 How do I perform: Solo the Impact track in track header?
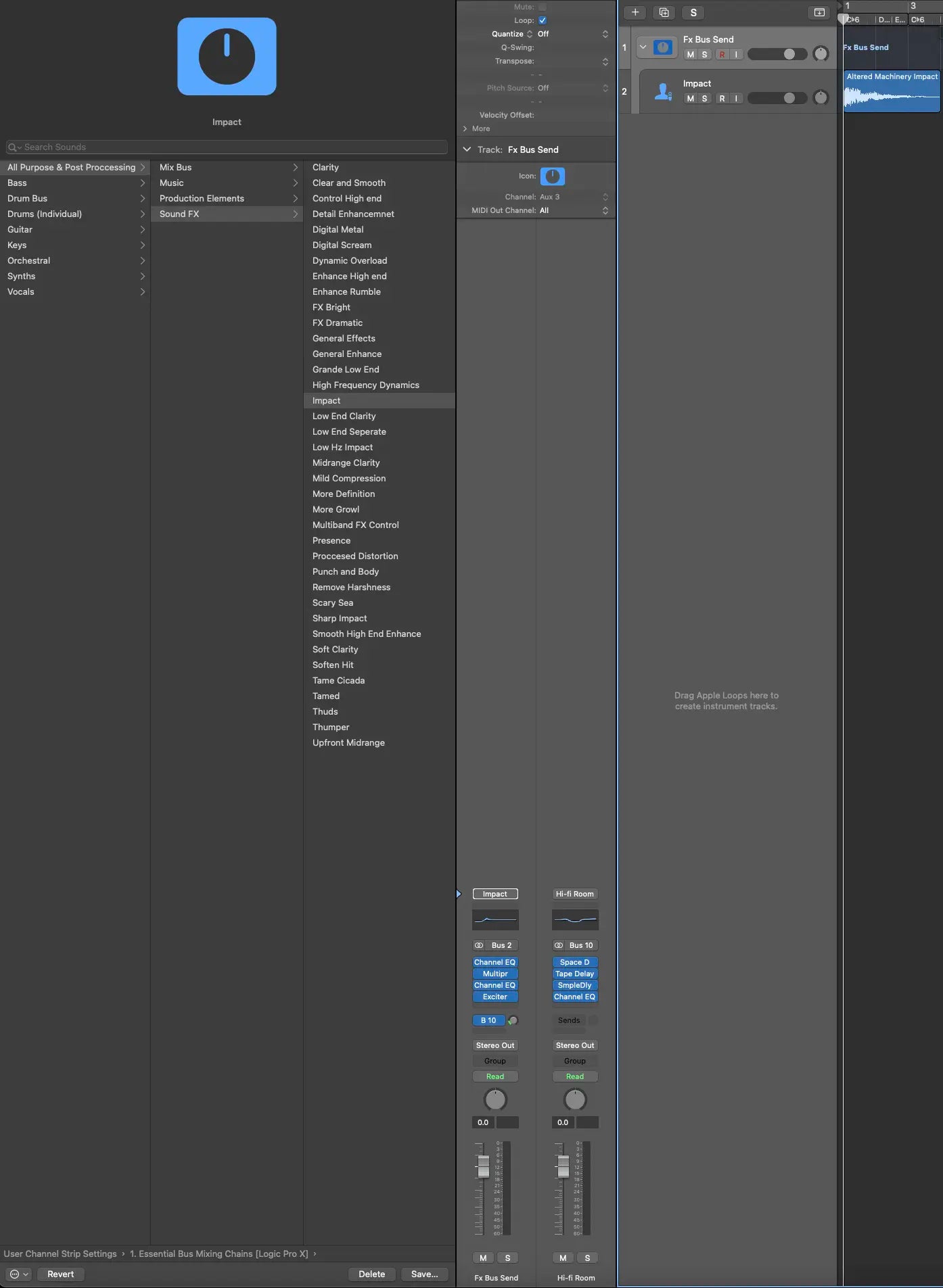(704, 99)
